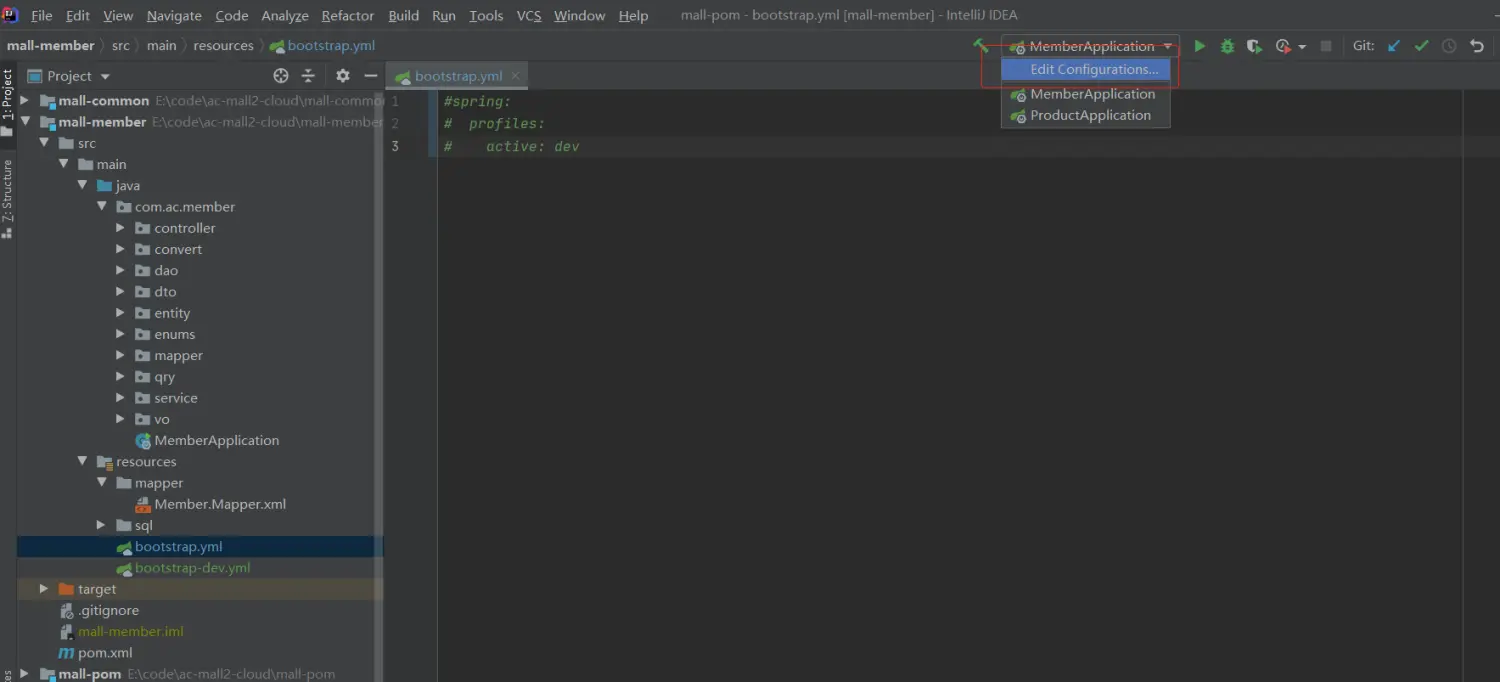
Task: Open the profiler options dropdown arrow
Action: [1302, 47]
